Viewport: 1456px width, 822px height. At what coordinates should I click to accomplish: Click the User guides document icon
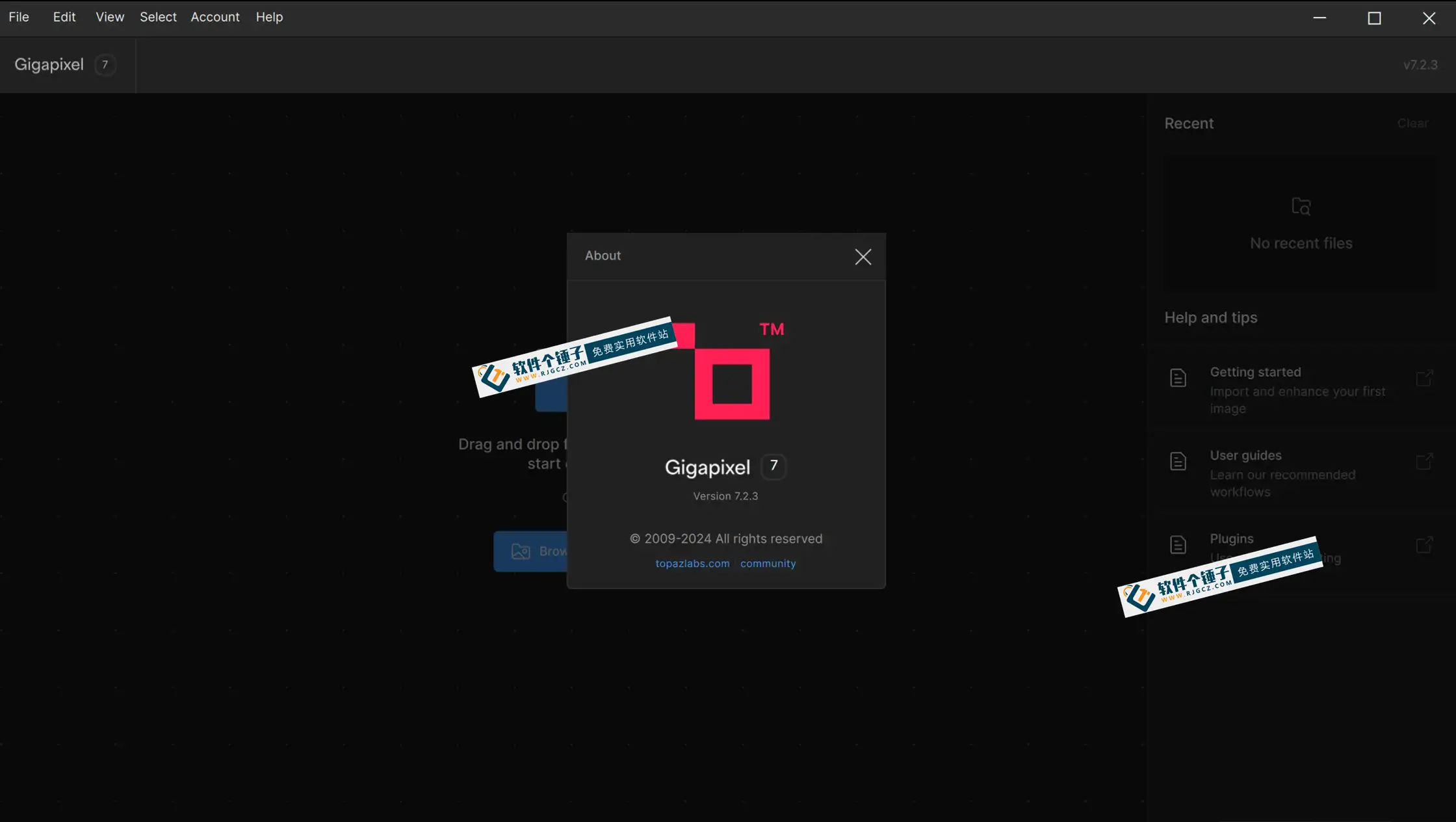[x=1178, y=461]
